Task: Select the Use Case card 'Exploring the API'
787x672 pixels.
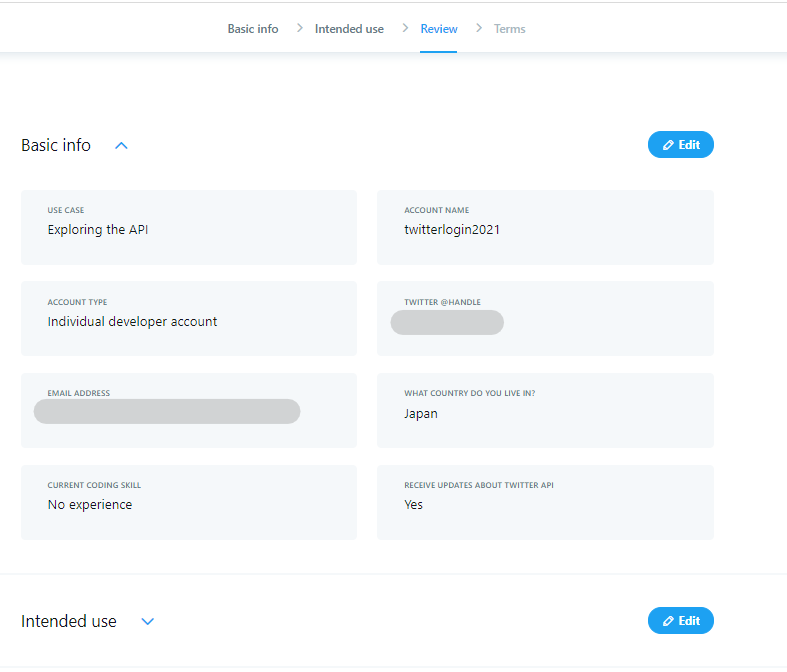Action: click(188, 228)
